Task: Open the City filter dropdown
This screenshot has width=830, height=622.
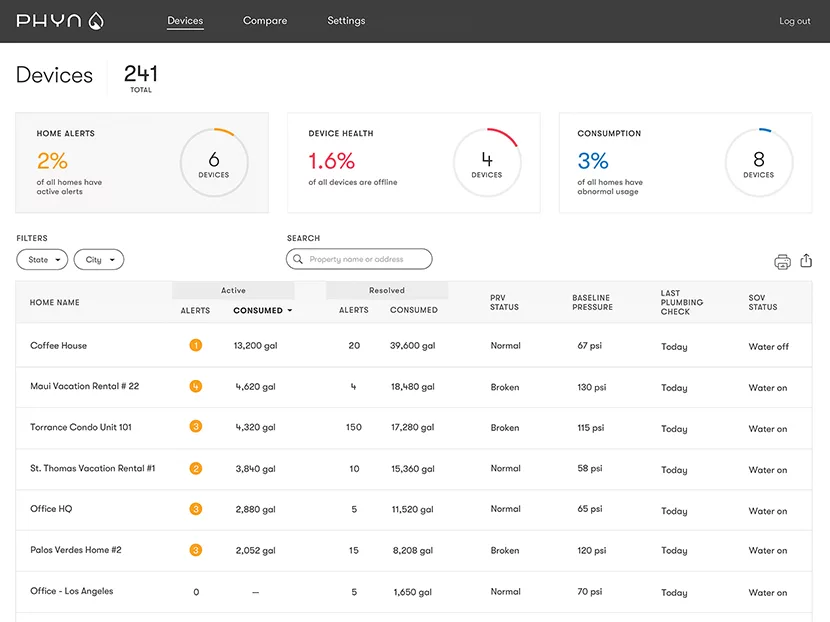Action: pyautogui.click(x=98, y=260)
